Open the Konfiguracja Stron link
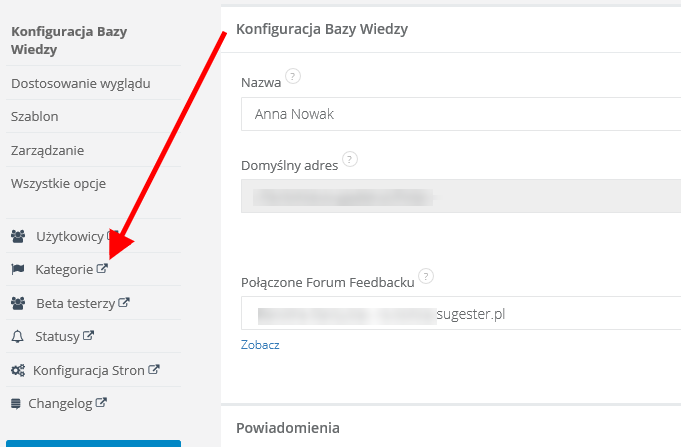 88,370
